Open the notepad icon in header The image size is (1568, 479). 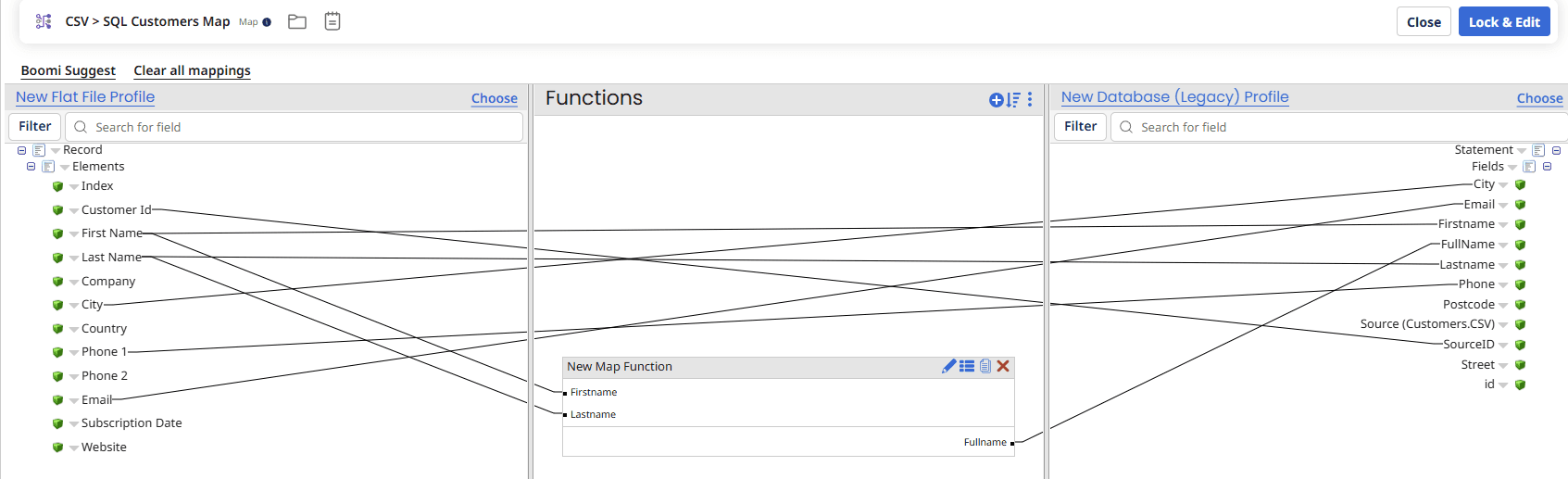(x=332, y=21)
